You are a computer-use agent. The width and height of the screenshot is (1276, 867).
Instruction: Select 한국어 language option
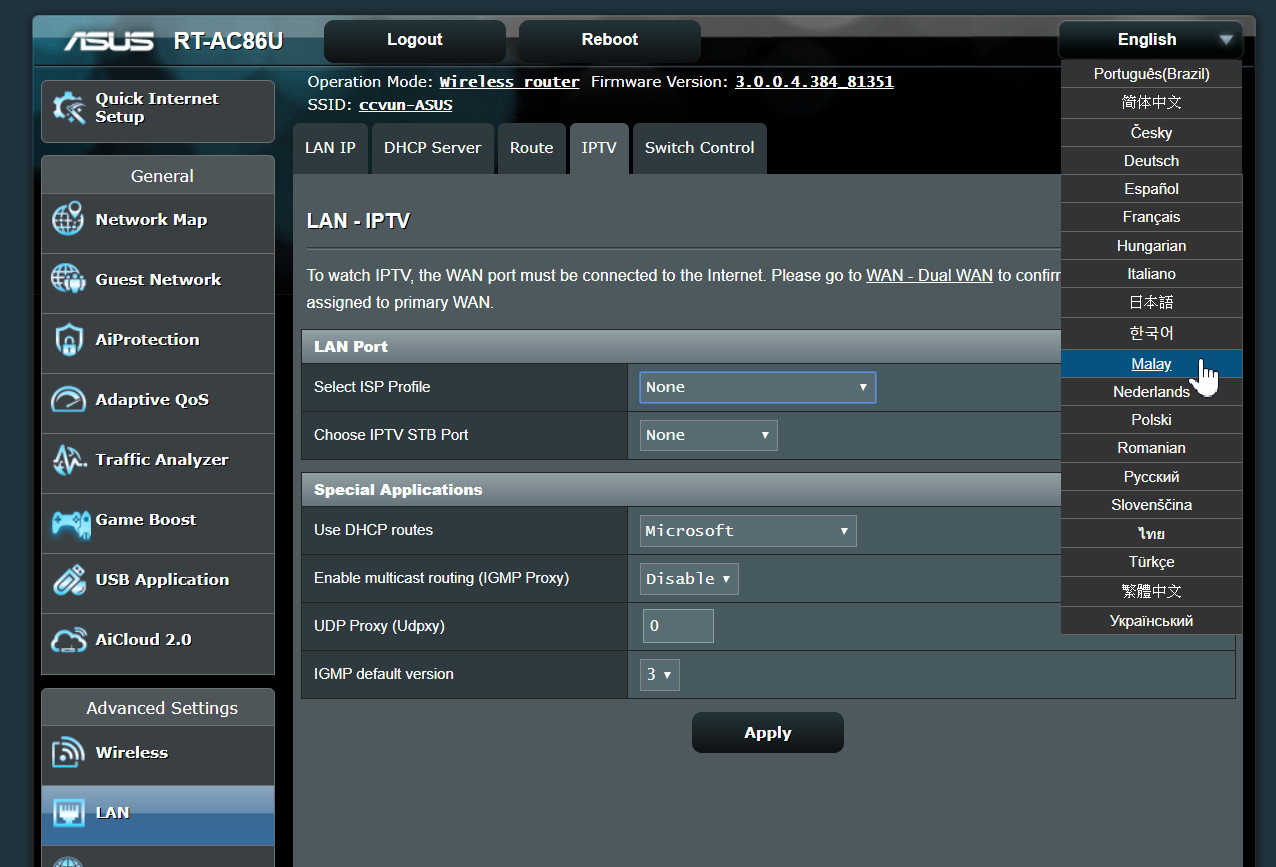point(1151,333)
